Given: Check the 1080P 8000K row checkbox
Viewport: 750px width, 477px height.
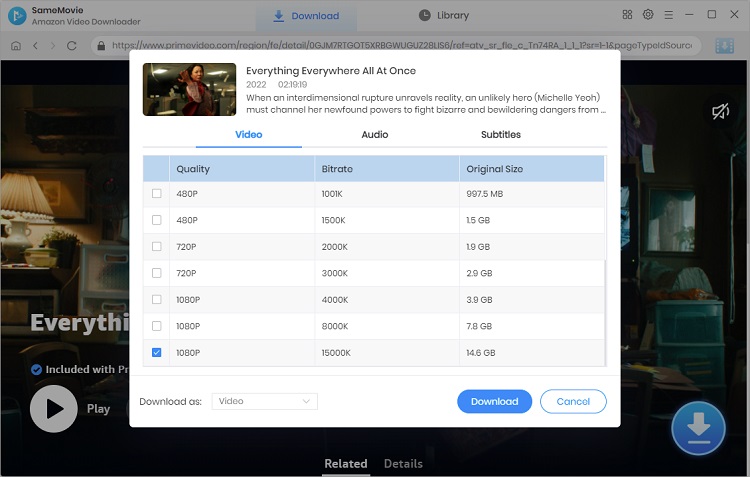Looking at the screenshot, I should (x=156, y=326).
